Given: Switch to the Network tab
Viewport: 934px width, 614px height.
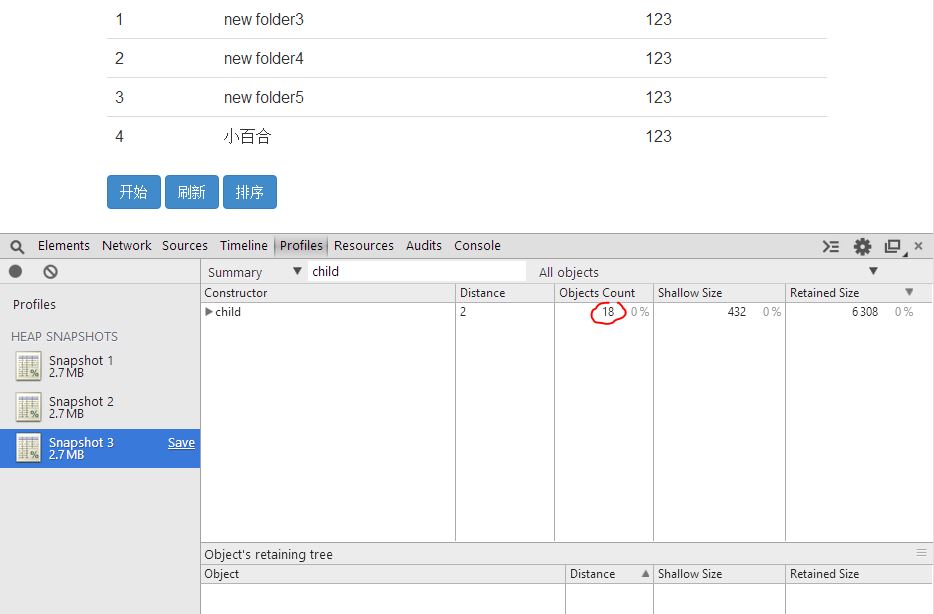Looking at the screenshot, I should point(127,246).
